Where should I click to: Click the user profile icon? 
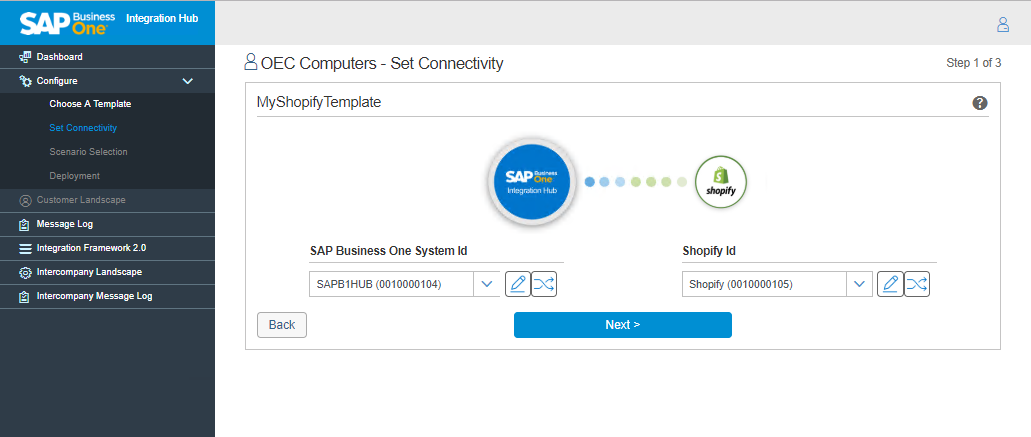[1003, 25]
